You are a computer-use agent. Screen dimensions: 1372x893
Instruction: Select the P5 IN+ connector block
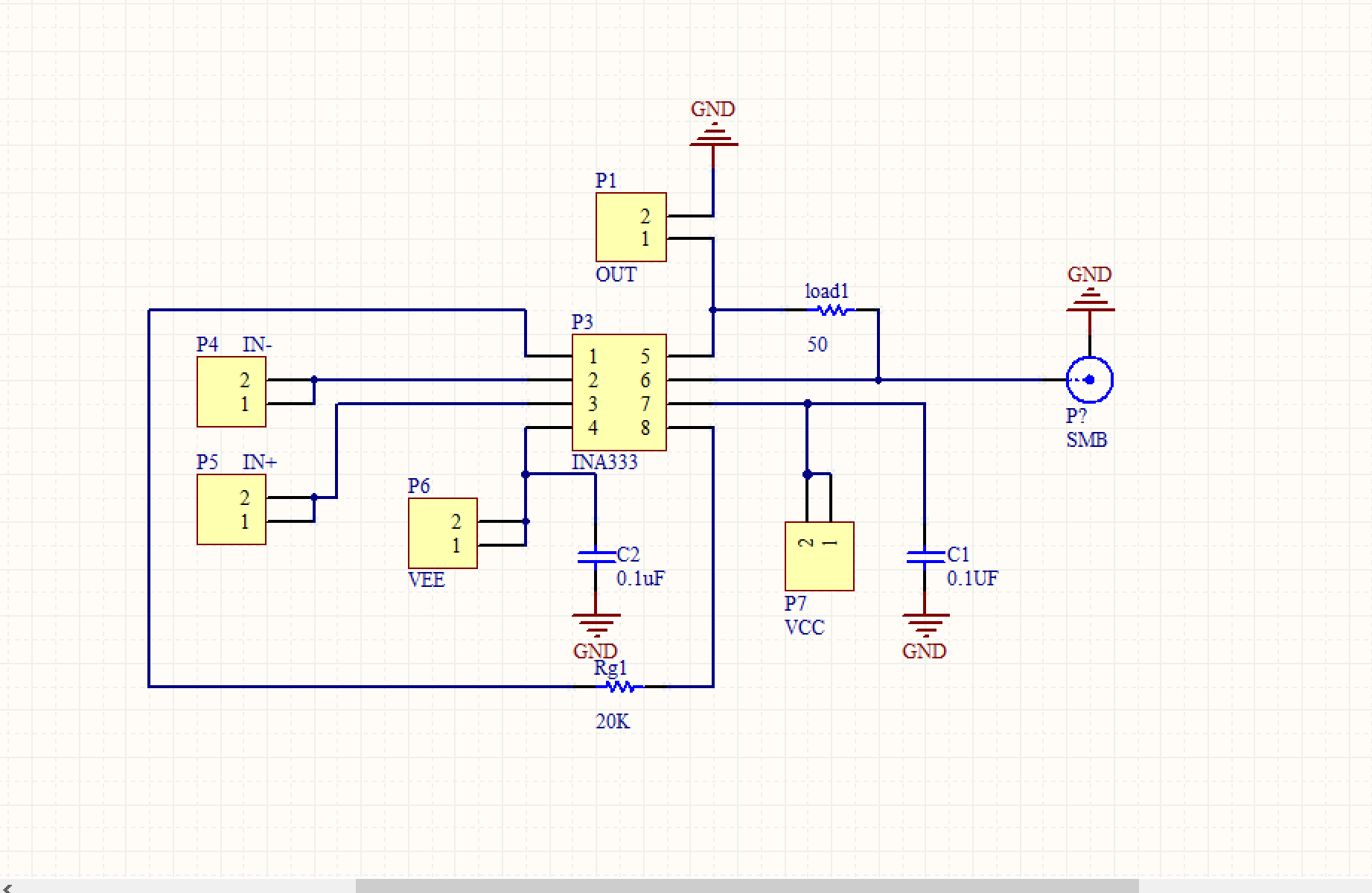(x=231, y=509)
